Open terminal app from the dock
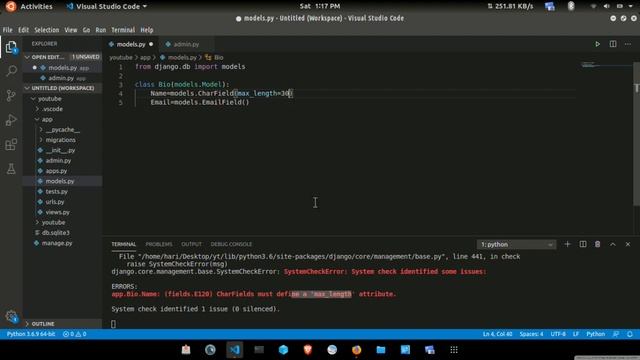 click(259, 350)
